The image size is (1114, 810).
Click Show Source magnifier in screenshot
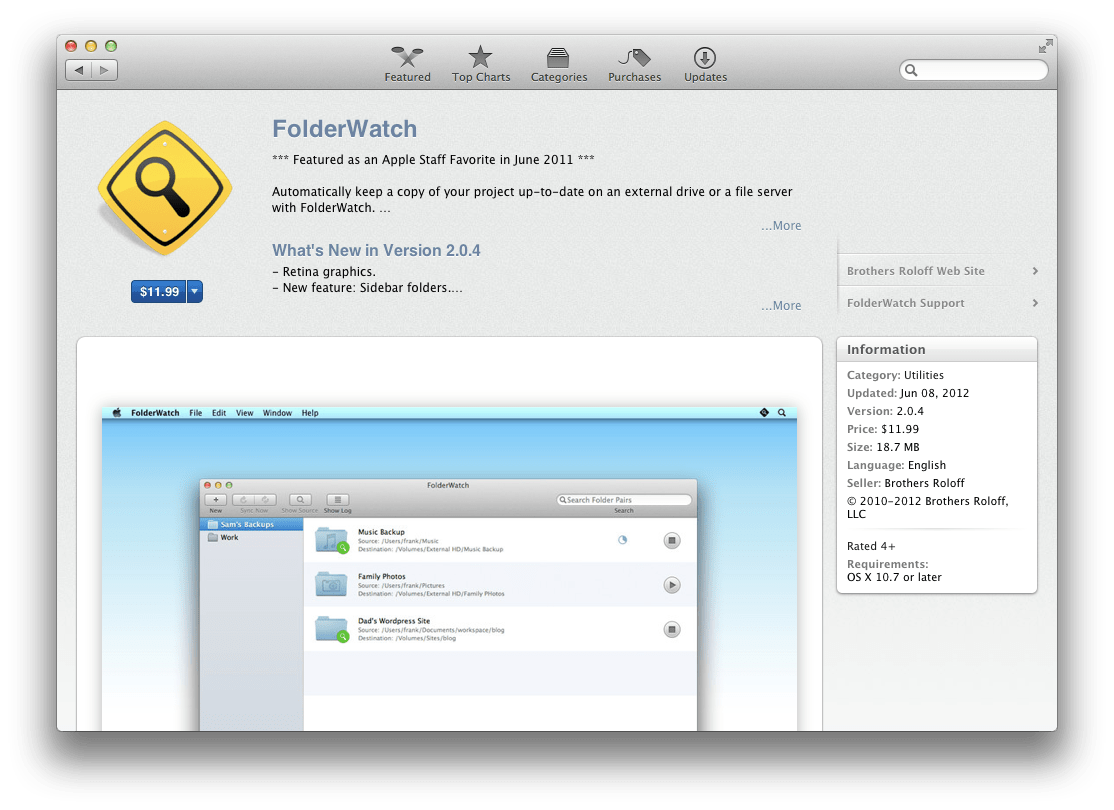[x=300, y=500]
